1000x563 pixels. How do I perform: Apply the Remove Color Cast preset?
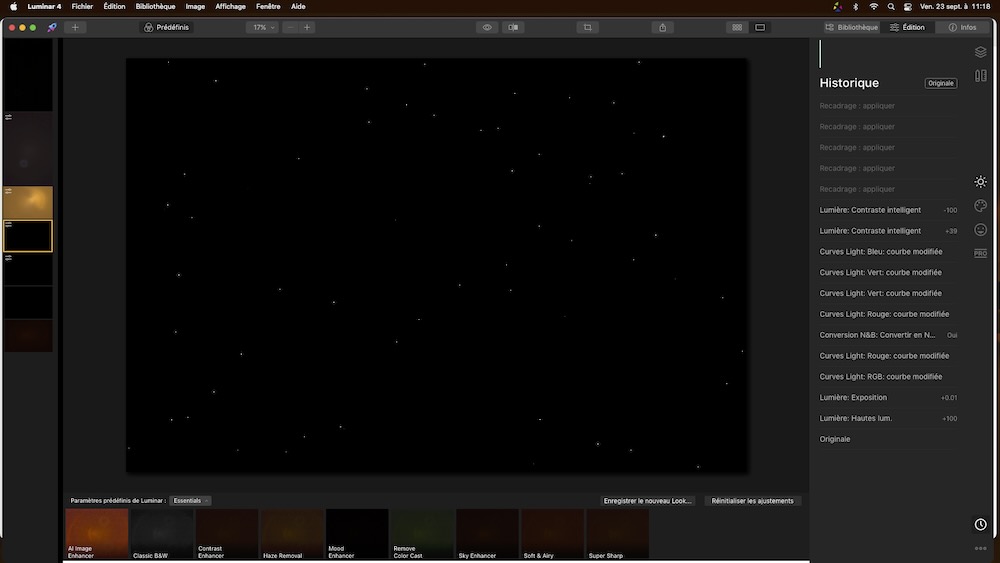(x=422, y=534)
